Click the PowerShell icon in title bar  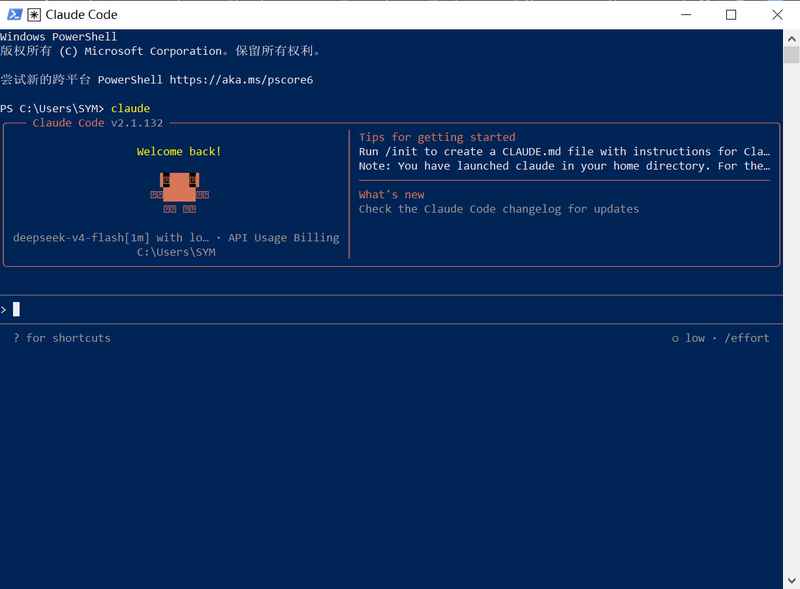tap(14, 14)
